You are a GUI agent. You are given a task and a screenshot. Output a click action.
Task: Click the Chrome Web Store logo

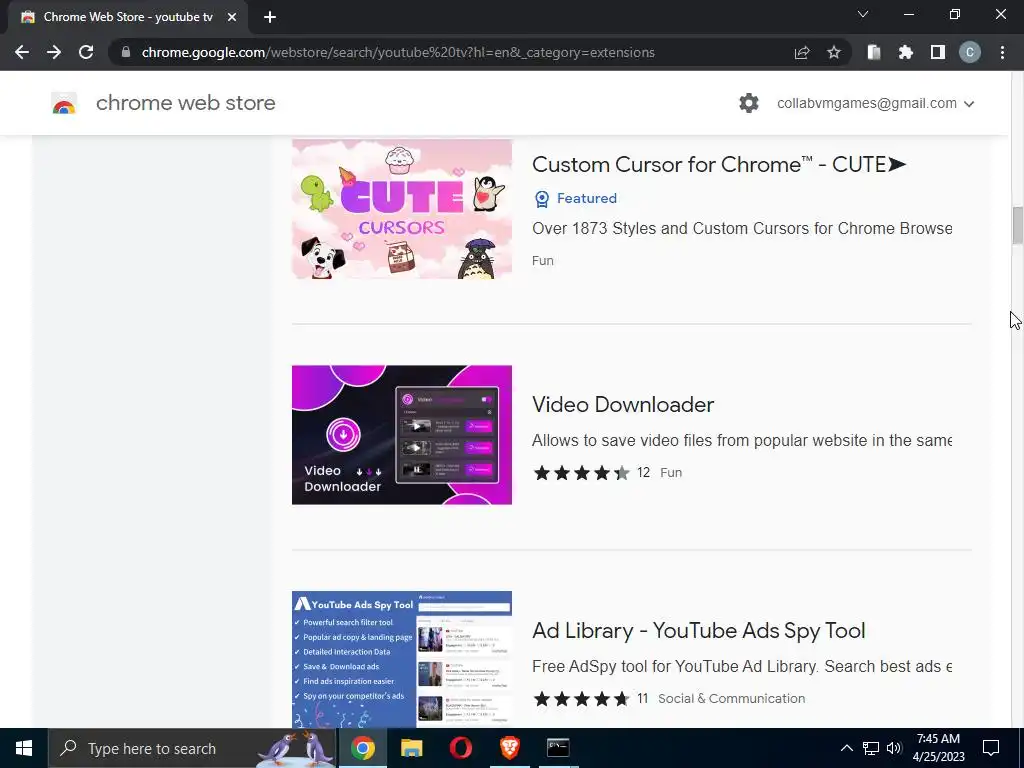[x=64, y=103]
